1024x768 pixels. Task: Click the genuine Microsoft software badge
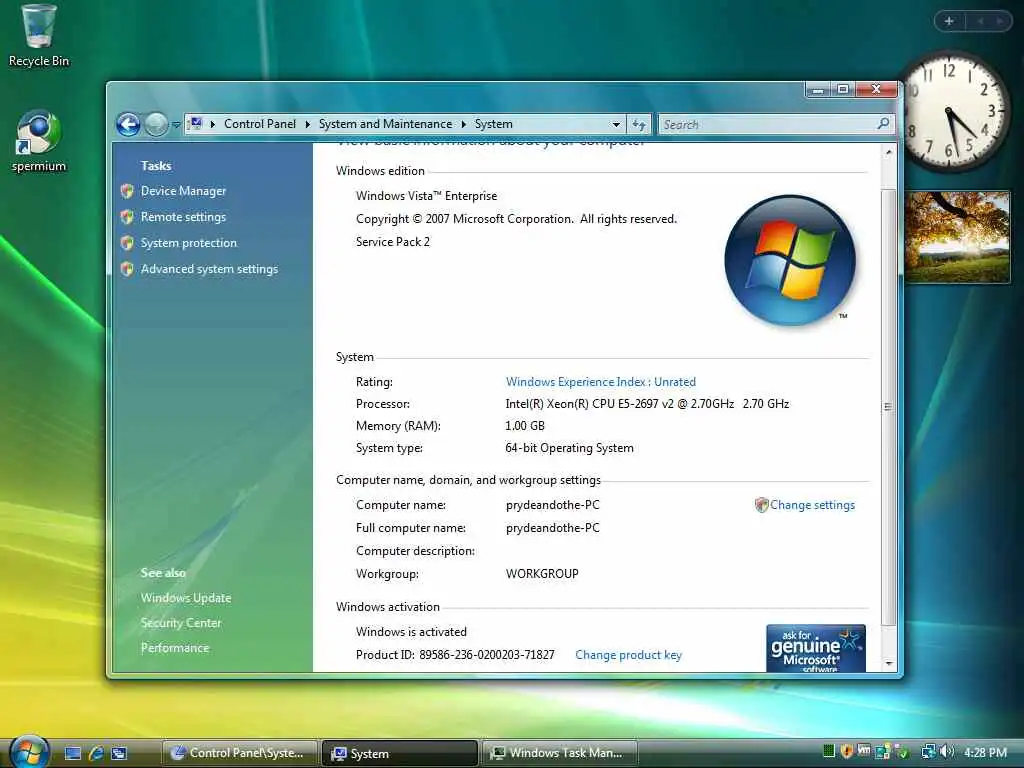[x=816, y=648]
